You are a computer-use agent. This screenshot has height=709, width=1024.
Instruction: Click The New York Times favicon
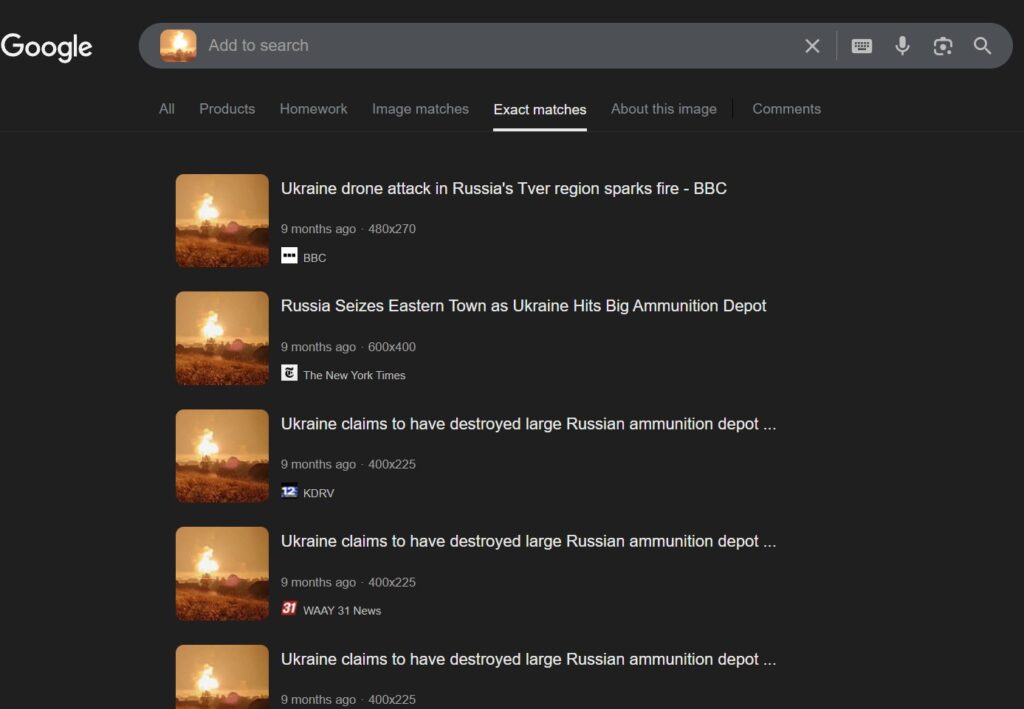coord(289,373)
